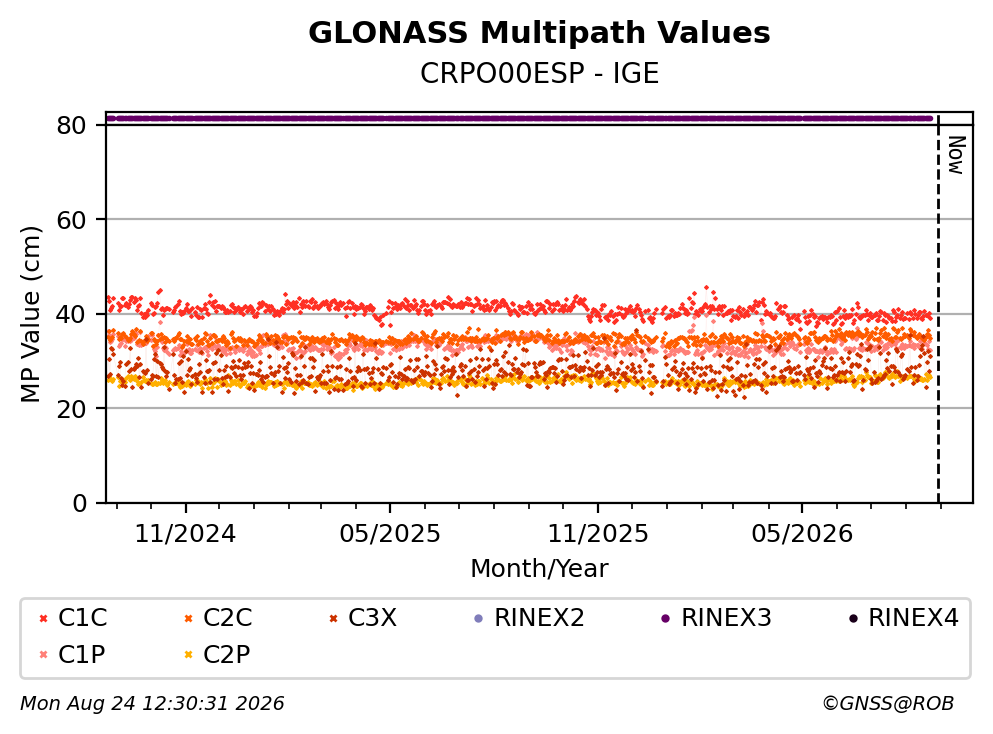Click the CRPO00ESP - IGE subtitle
993x734 pixels.
540,74
